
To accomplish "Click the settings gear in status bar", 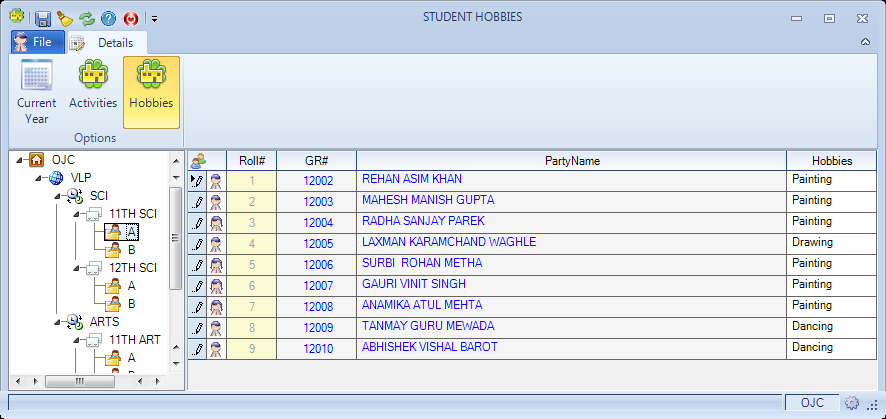I will 852,403.
